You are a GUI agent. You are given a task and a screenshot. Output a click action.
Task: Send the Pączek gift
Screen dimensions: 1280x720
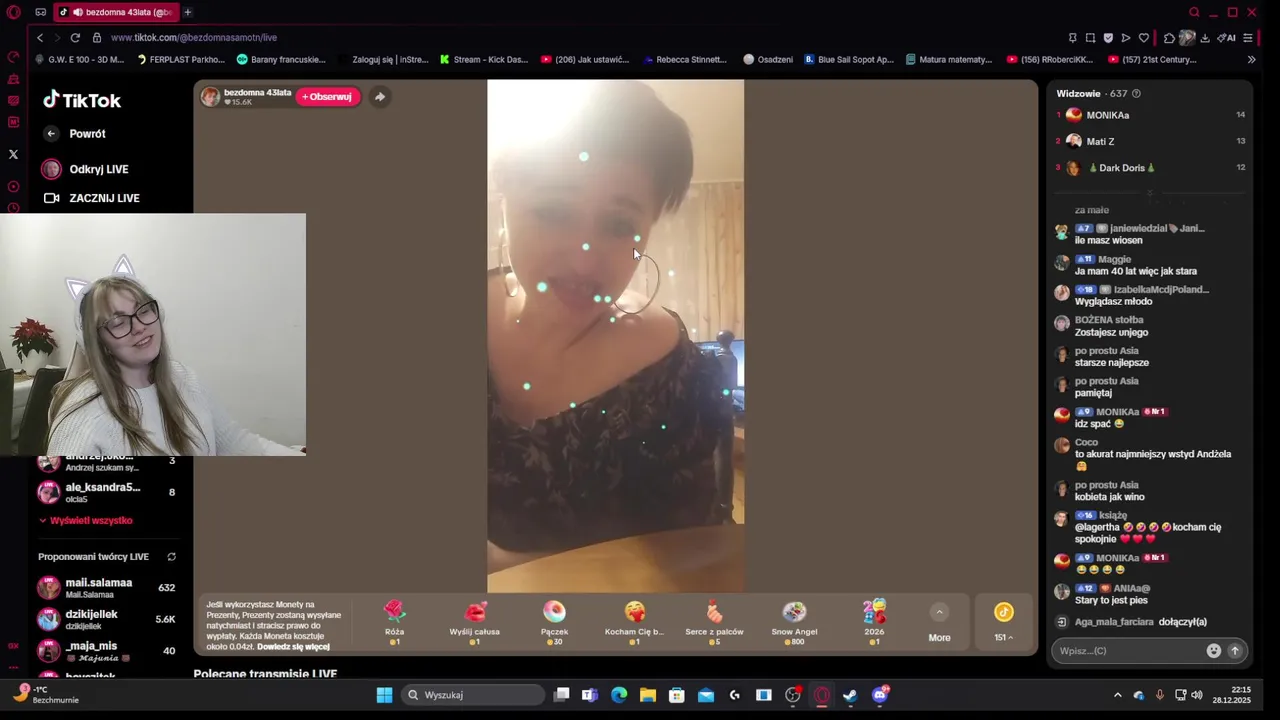click(554, 621)
